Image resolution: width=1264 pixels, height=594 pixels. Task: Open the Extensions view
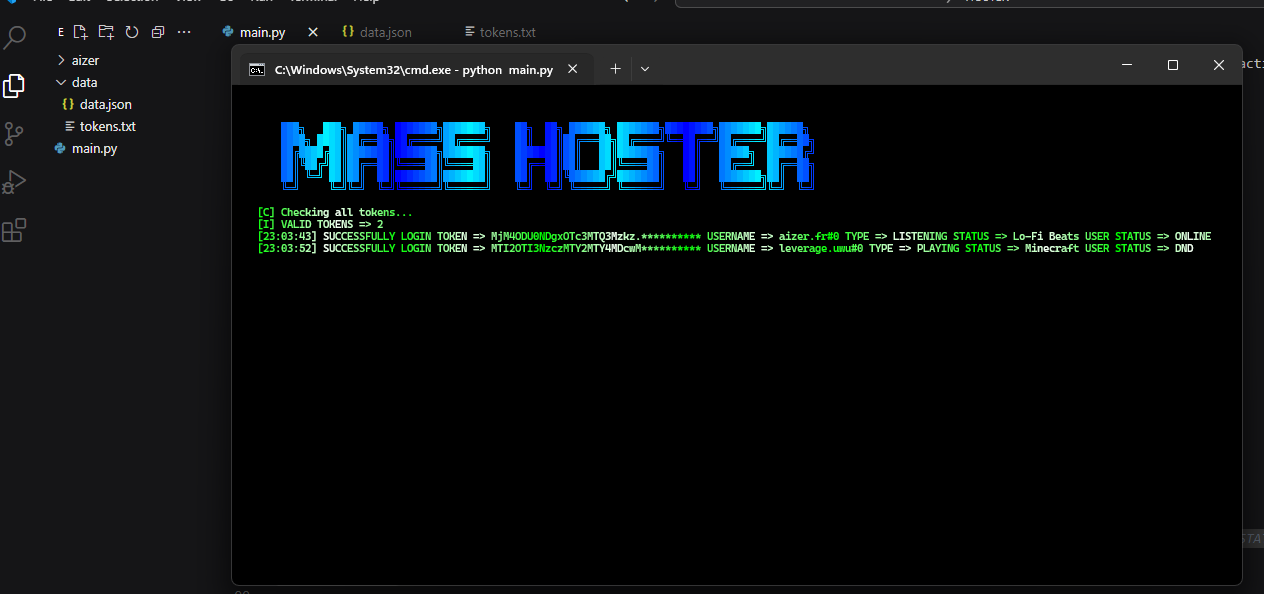click(14, 229)
